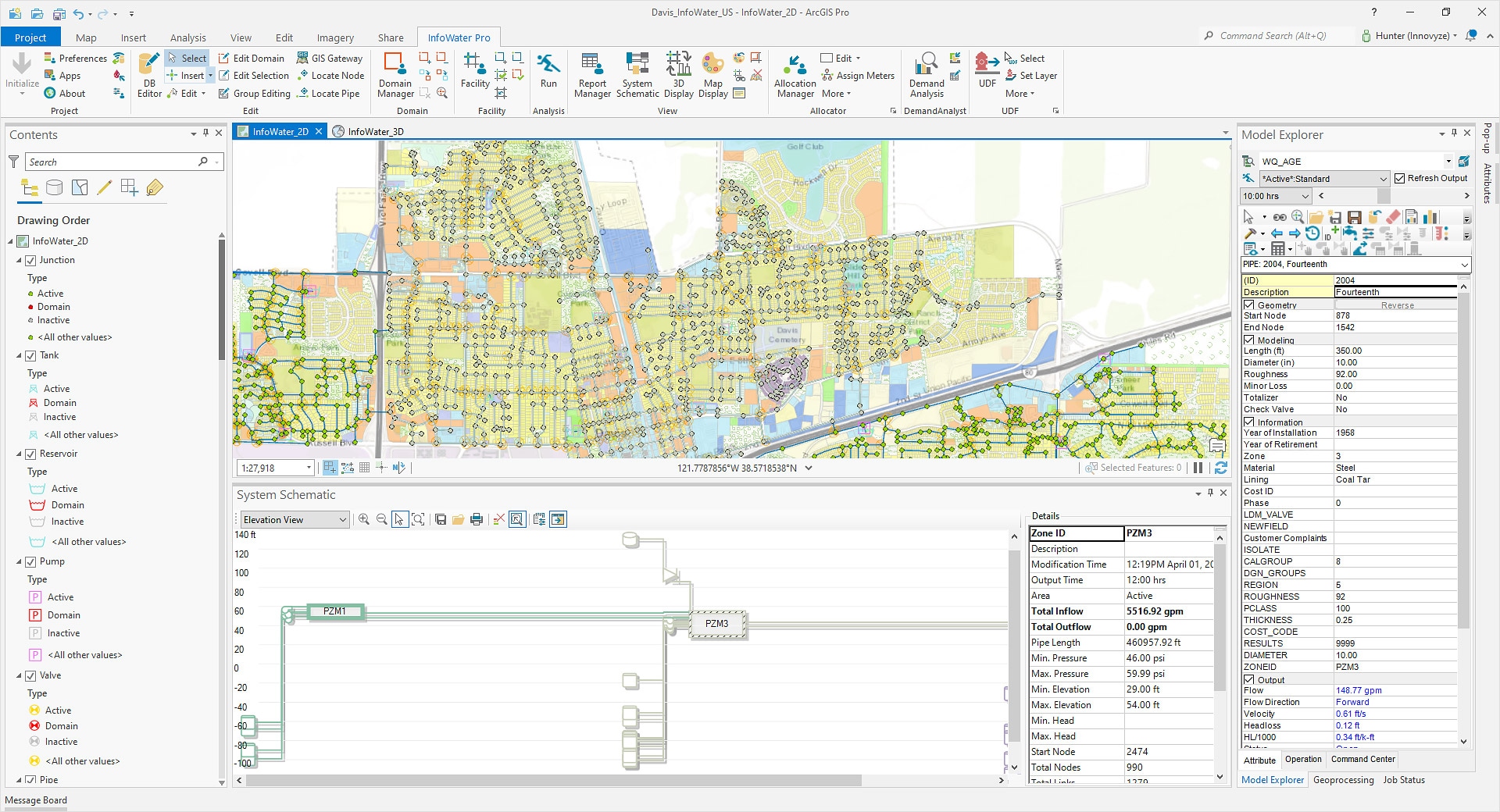
Task: Open the map scale 1:27,918 dropdown
Action: click(309, 468)
